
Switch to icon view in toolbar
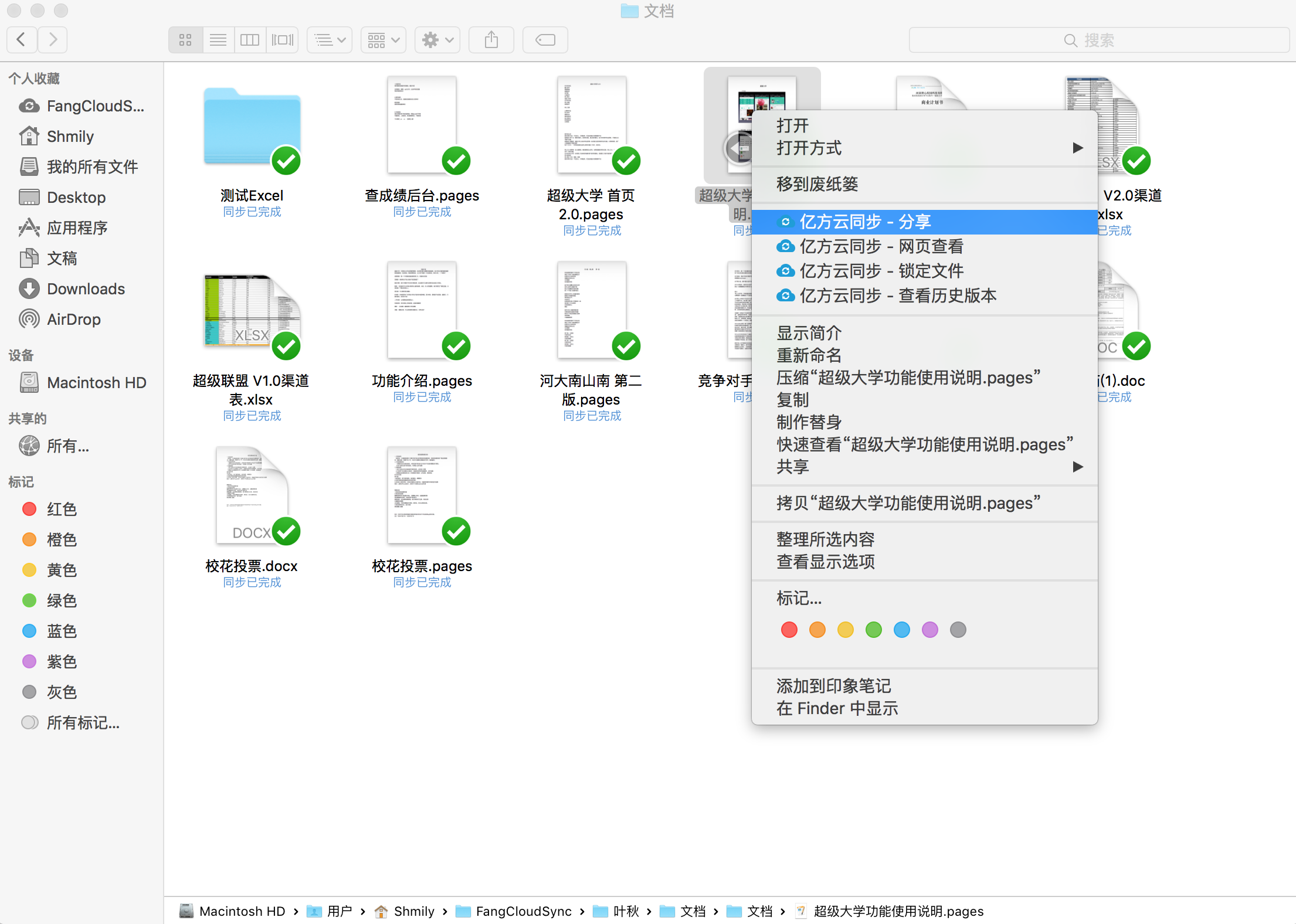[x=185, y=40]
